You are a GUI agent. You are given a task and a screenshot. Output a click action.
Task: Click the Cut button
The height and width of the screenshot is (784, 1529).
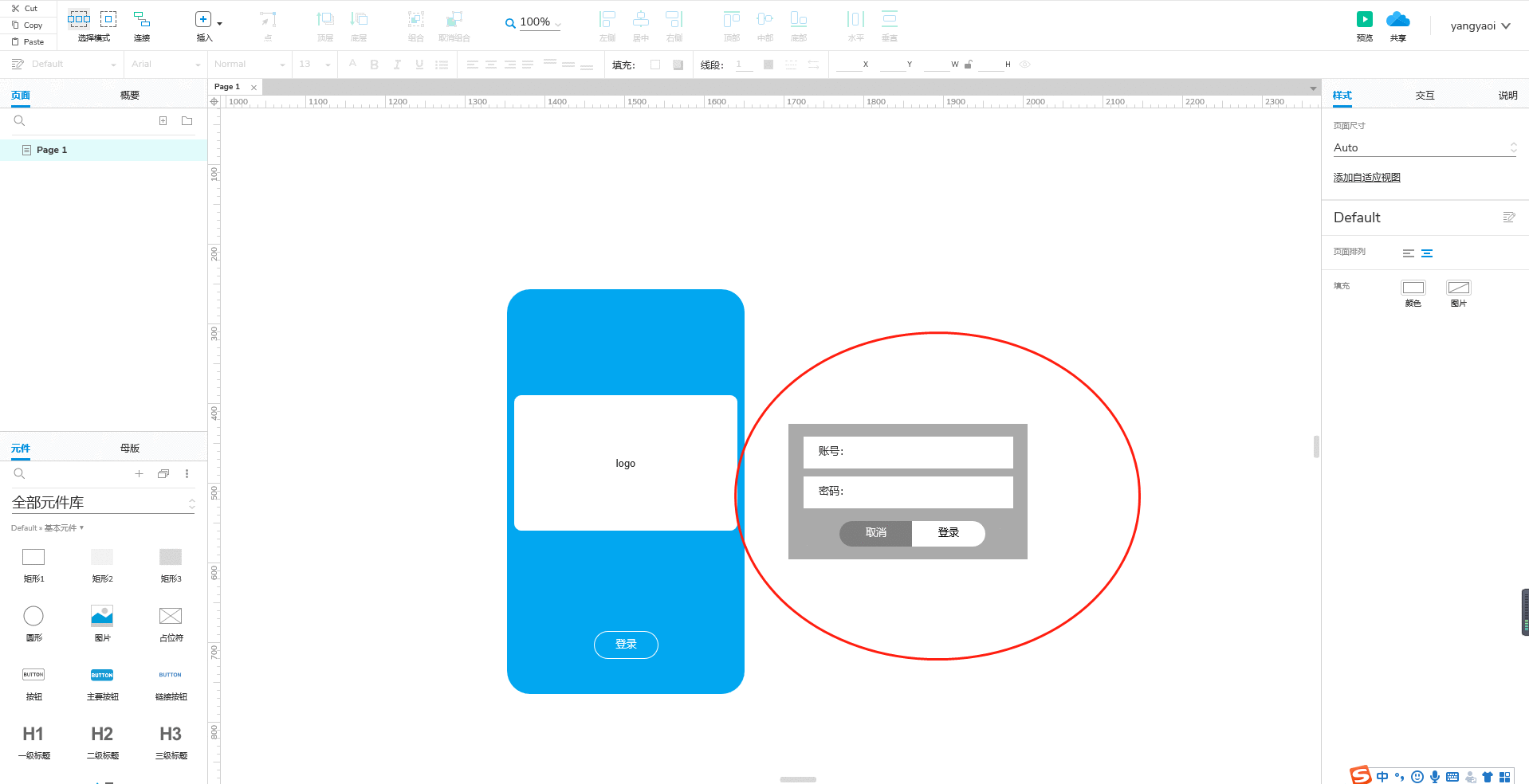click(x=25, y=9)
